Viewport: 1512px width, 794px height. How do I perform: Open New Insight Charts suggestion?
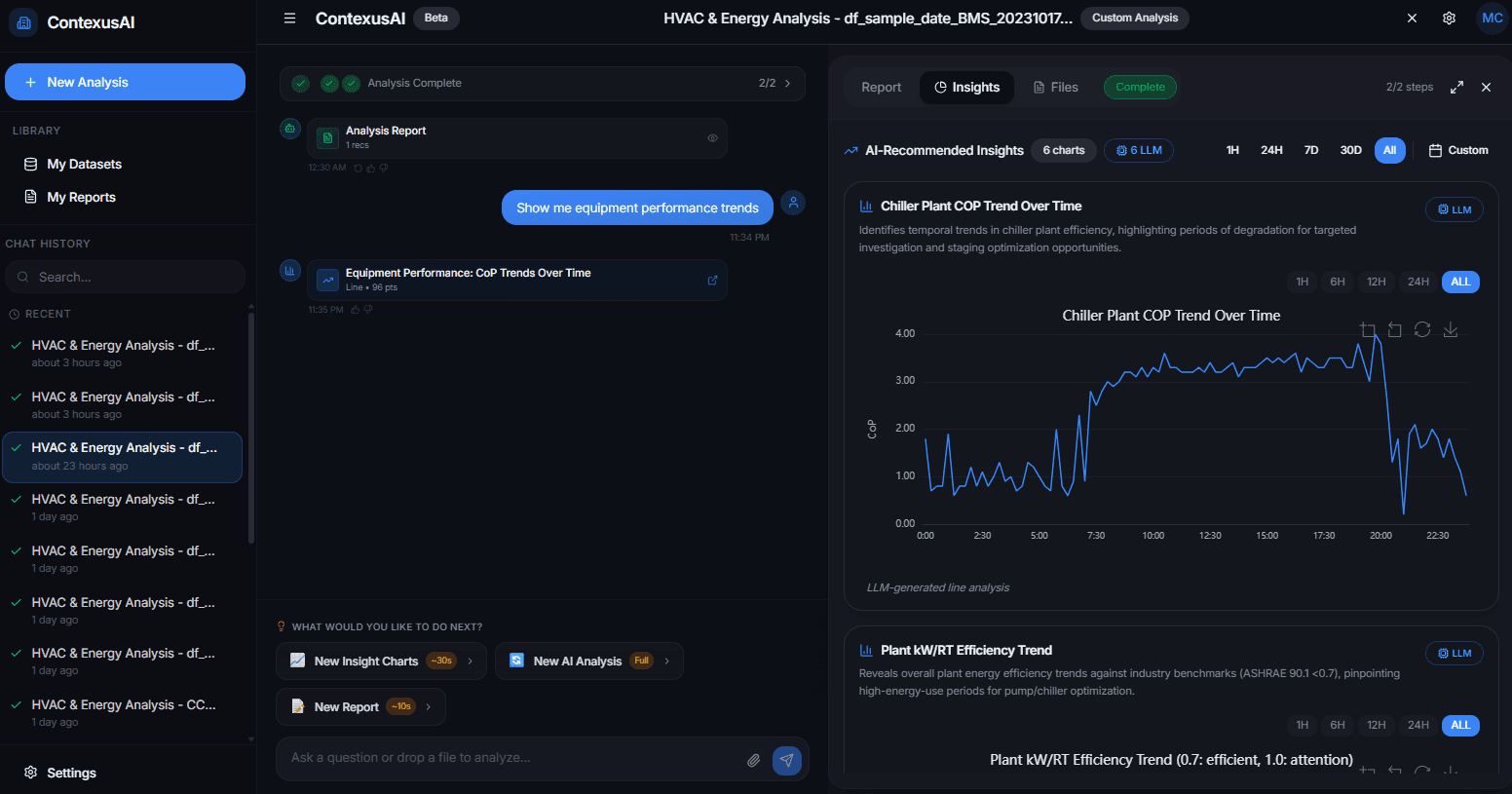pyautogui.click(x=381, y=661)
